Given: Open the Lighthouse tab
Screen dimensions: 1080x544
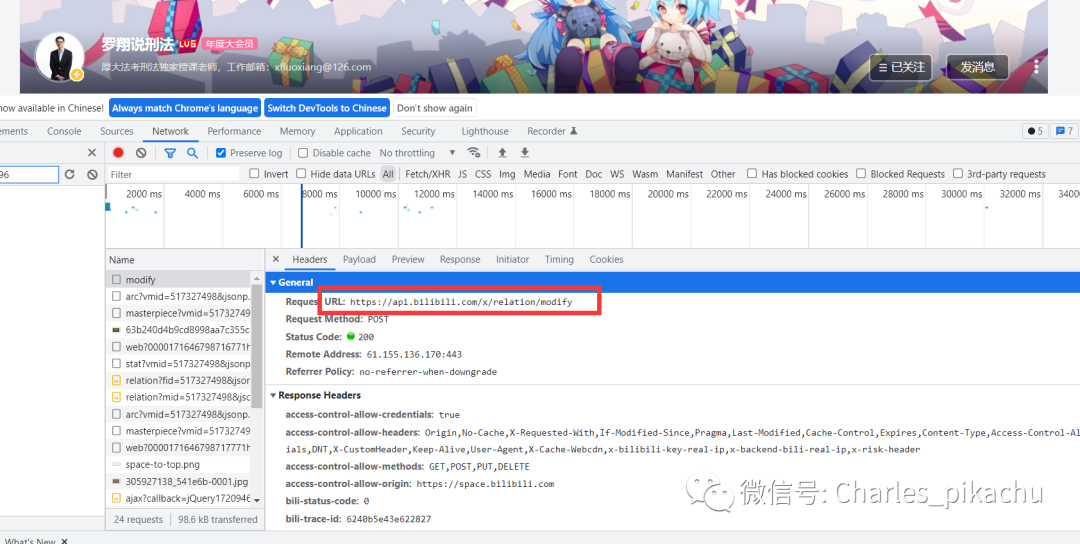Looking at the screenshot, I should tap(485, 131).
